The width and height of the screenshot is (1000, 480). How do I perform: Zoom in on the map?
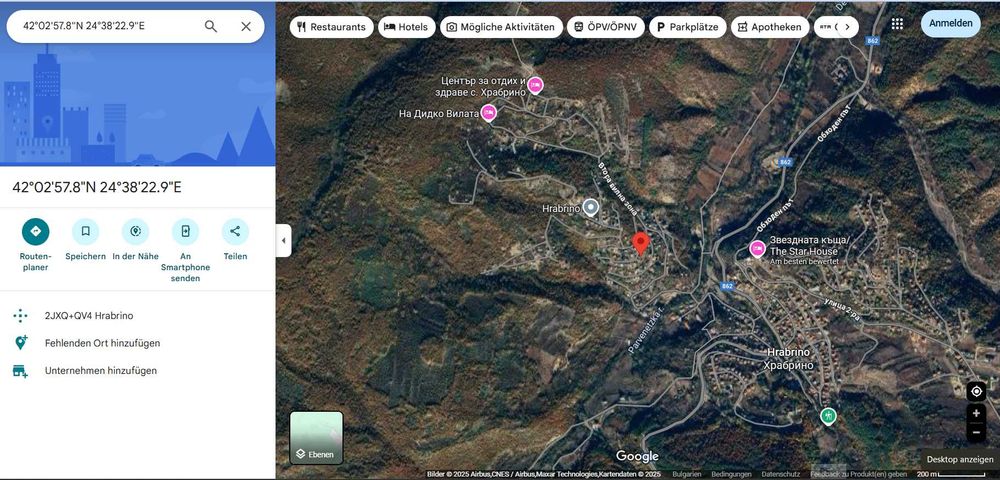coord(976,413)
